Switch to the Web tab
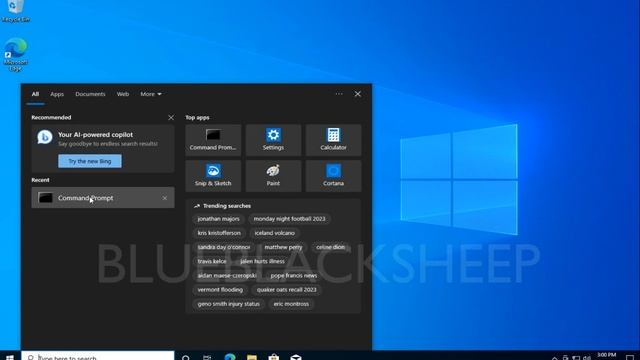 [123, 94]
